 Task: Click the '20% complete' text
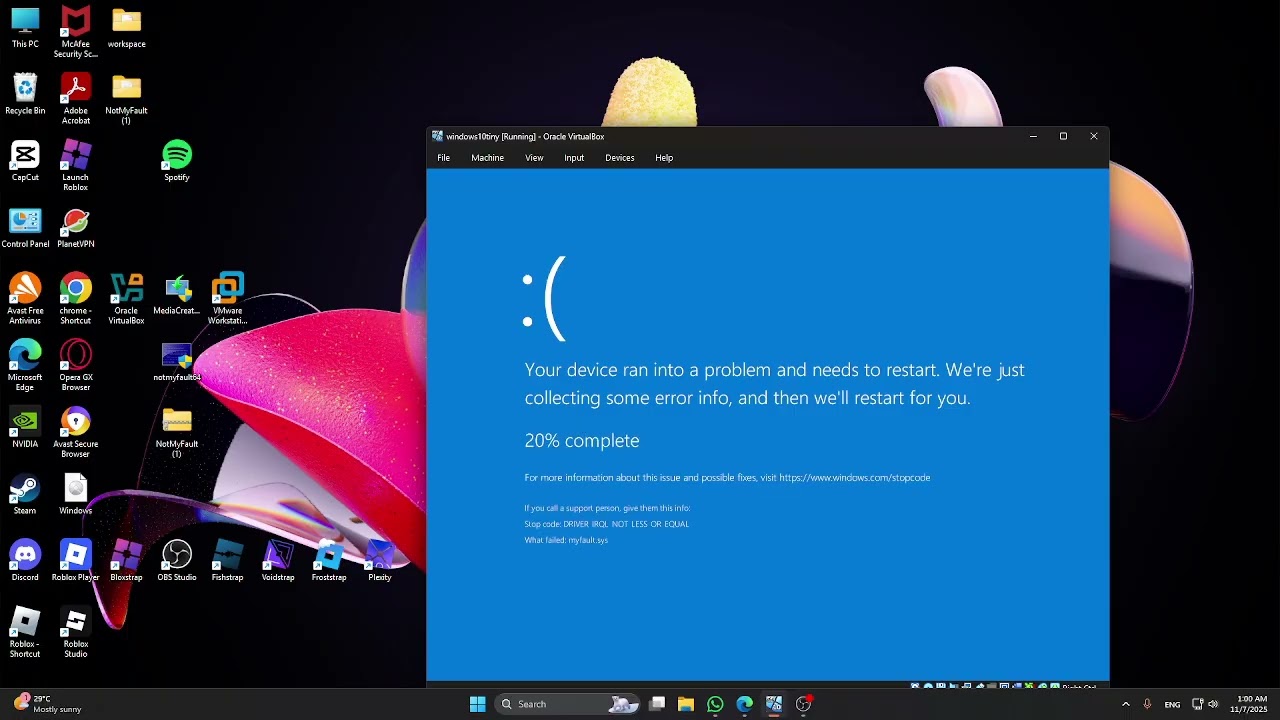(582, 441)
